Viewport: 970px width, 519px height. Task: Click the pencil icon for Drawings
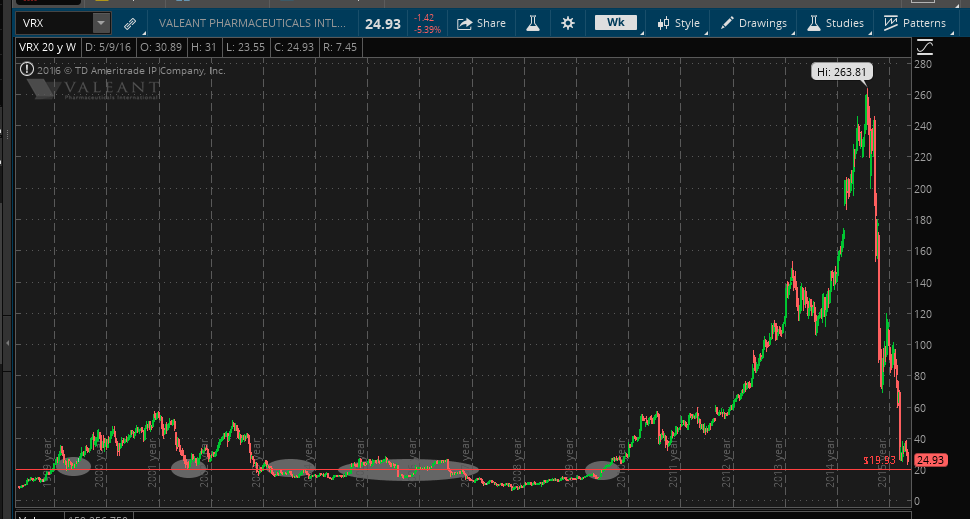pyautogui.click(x=726, y=23)
